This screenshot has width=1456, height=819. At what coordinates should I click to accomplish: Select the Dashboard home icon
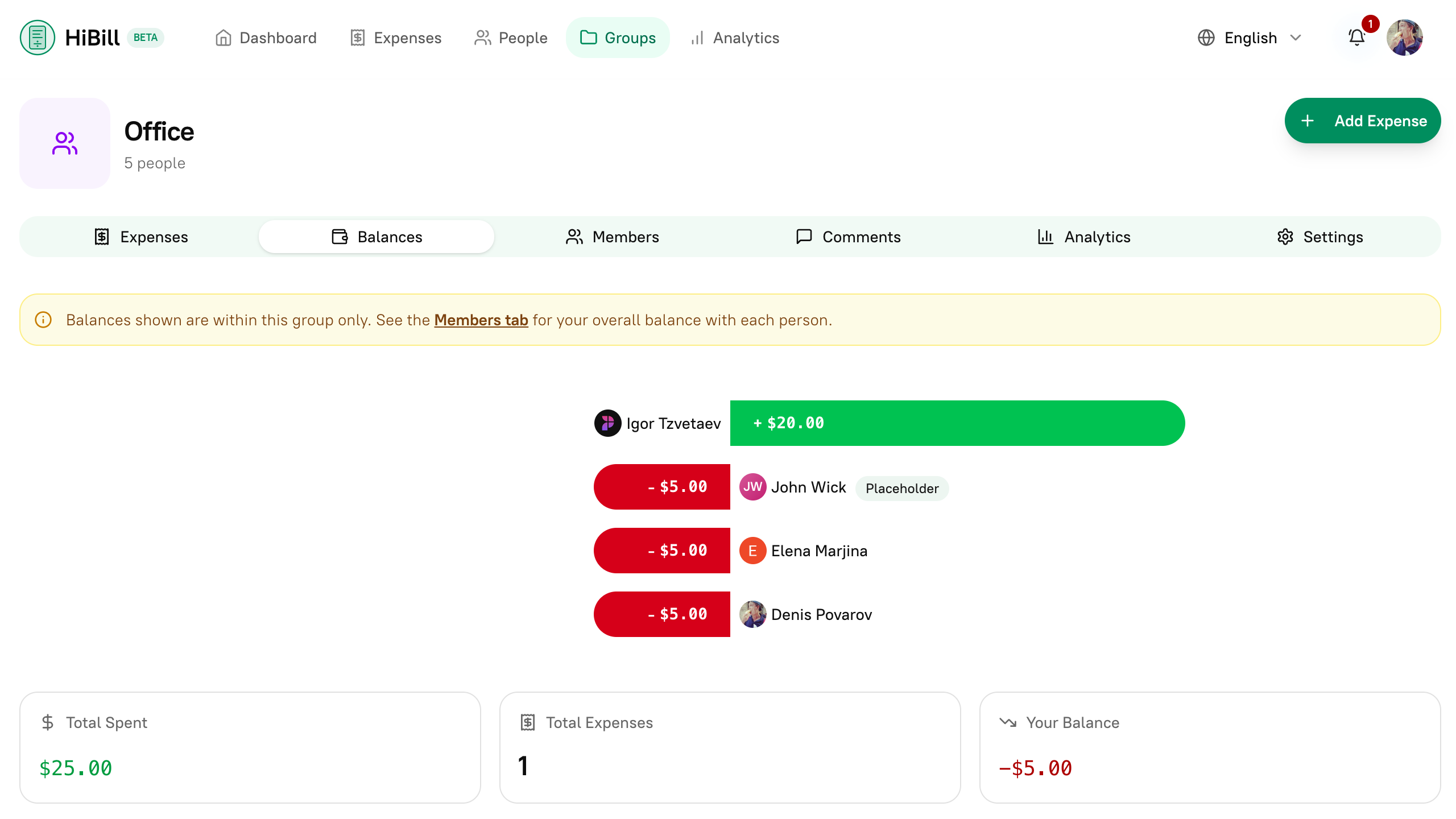click(224, 38)
